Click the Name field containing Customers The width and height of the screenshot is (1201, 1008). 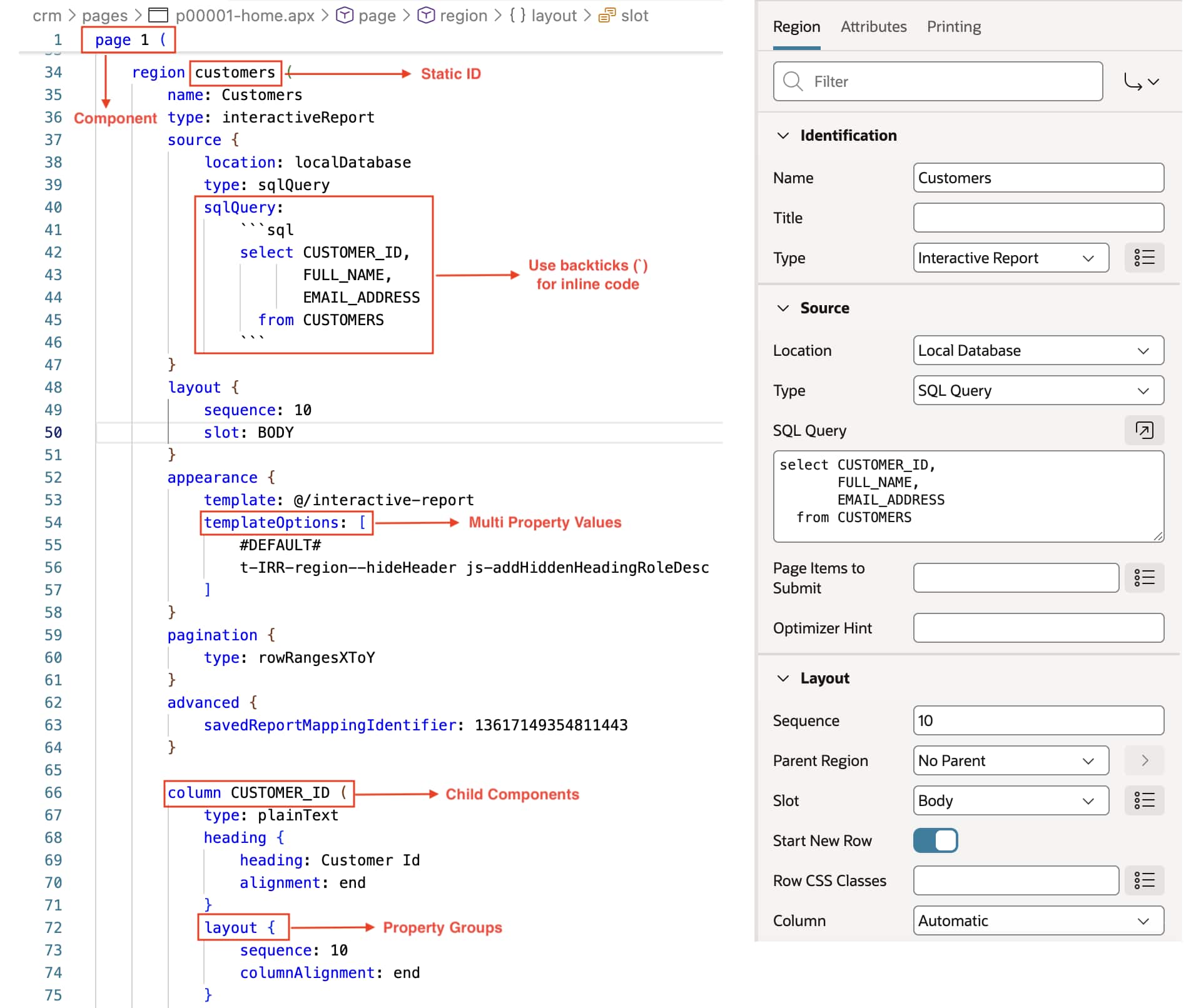click(x=1038, y=178)
